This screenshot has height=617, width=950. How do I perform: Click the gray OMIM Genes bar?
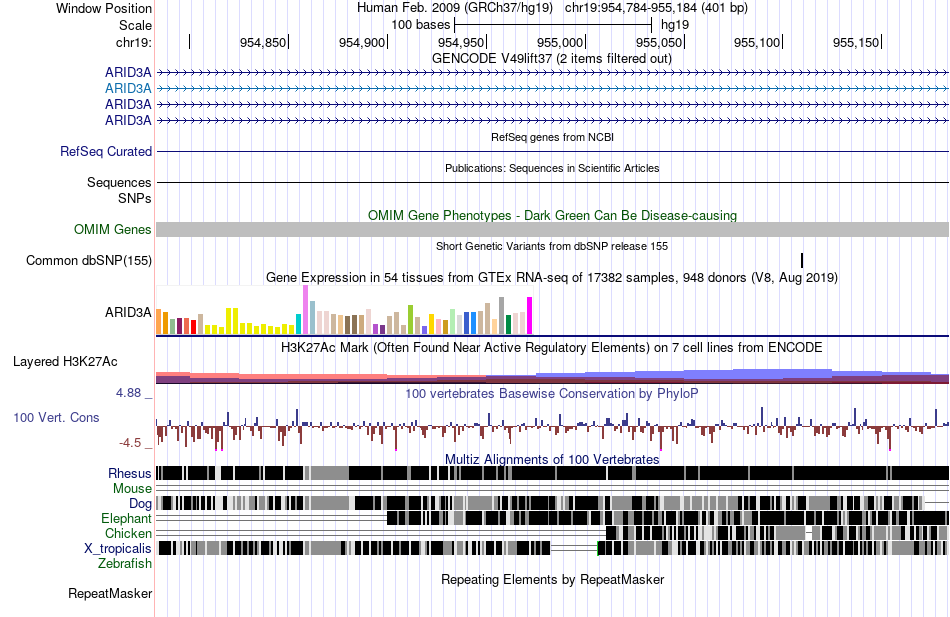coord(552,229)
